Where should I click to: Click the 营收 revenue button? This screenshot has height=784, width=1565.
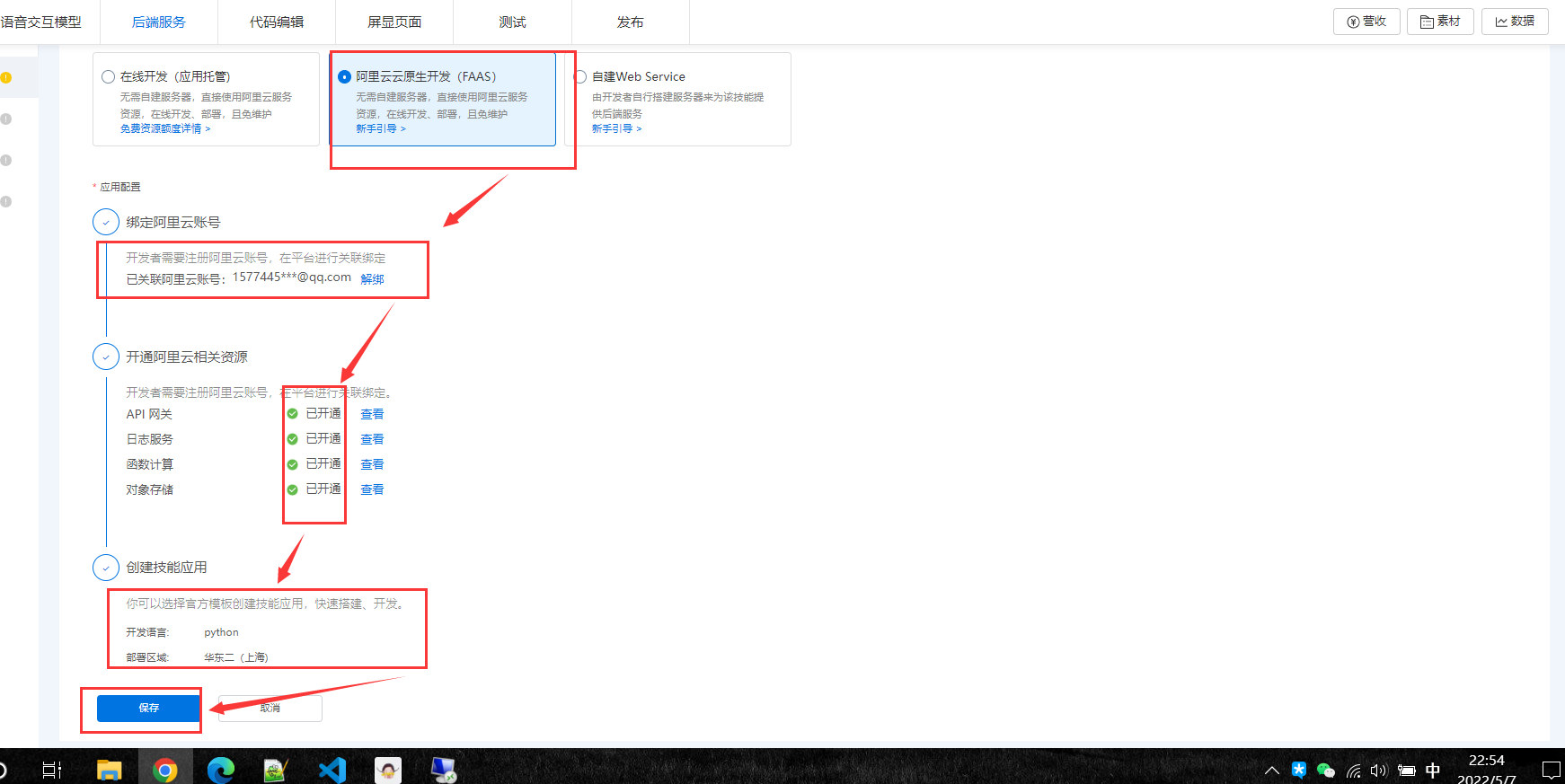click(x=1366, y=22)
